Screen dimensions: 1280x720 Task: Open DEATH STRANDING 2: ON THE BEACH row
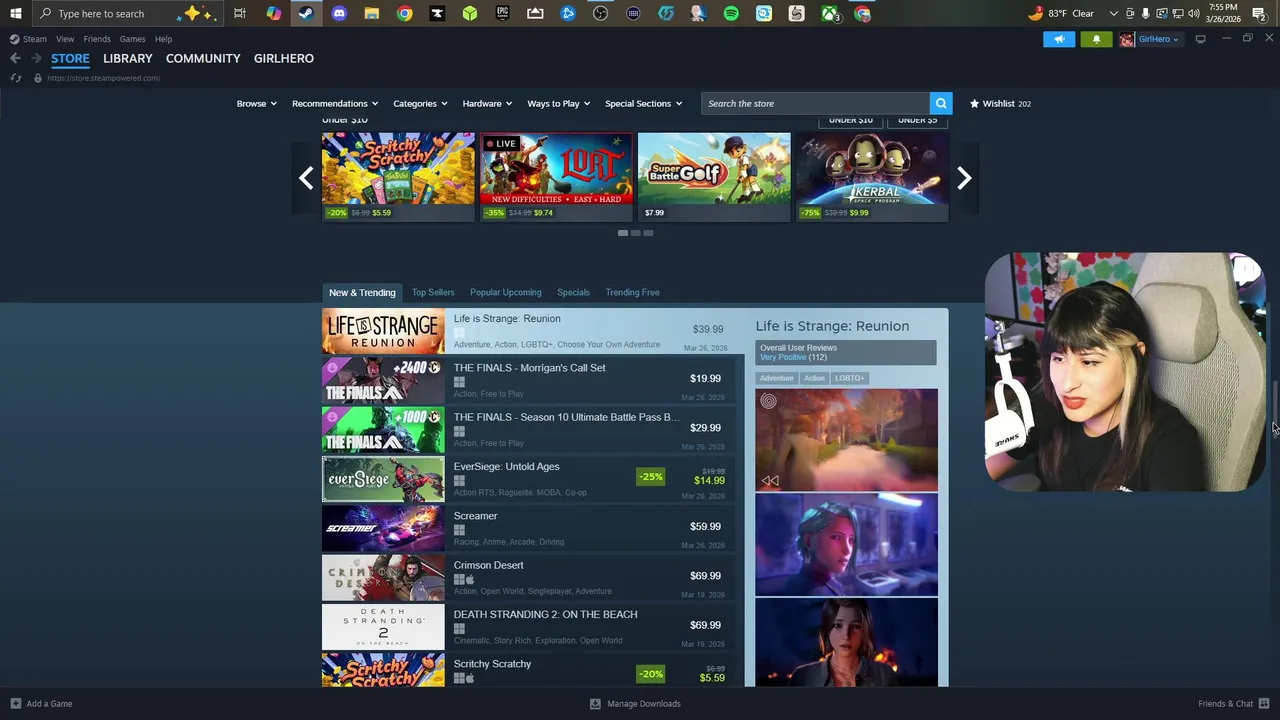[x=528, y=626]
